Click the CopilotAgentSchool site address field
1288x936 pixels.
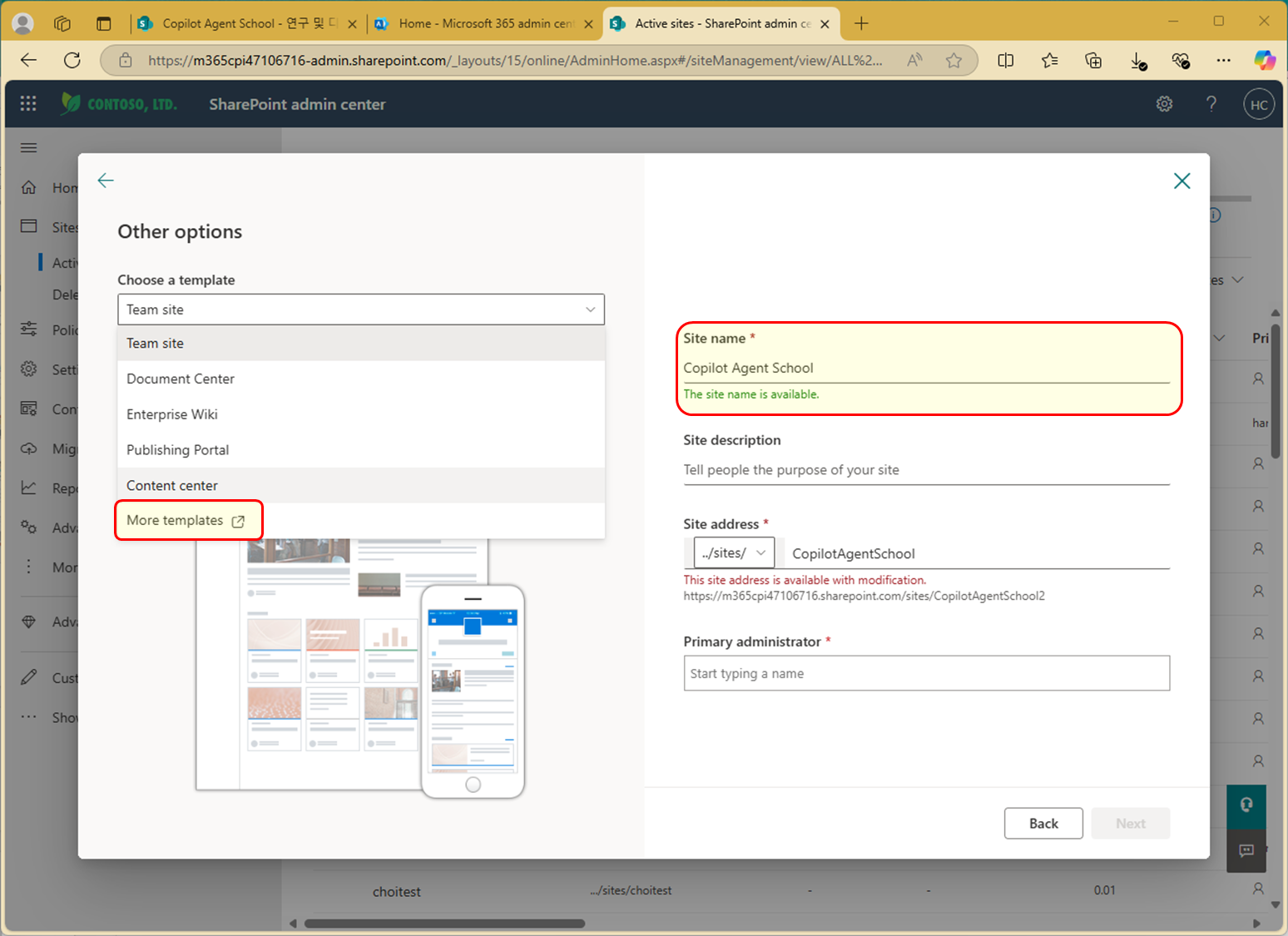pyautogui.click(x=977, y=553)
